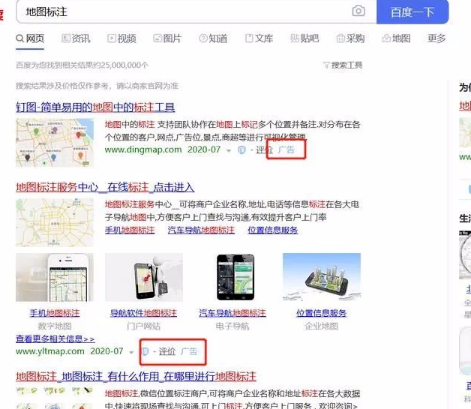Click the camera image search icon
Image resolution: width=471 pixels, height=409 pixels.
pyautogui.click(x=358, y=11)
